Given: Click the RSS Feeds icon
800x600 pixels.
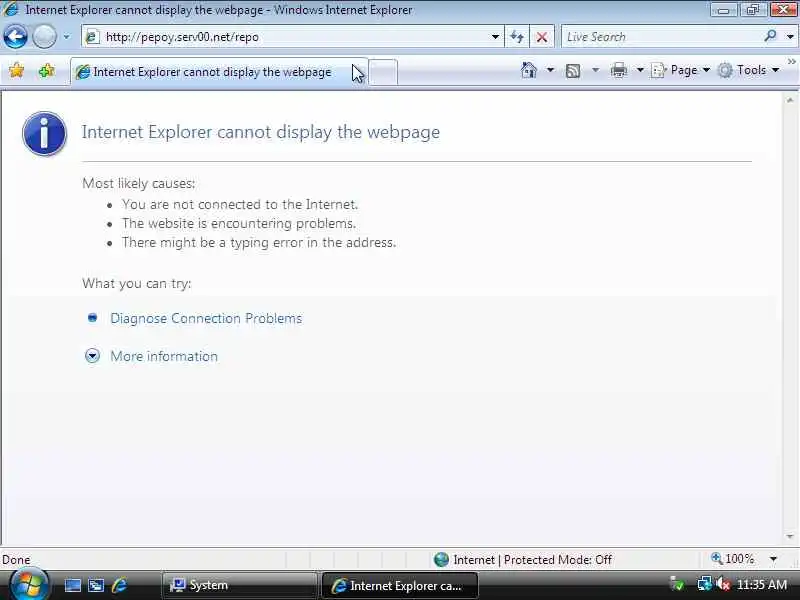Looking at the screenshot, I should [x=573, y=70].
